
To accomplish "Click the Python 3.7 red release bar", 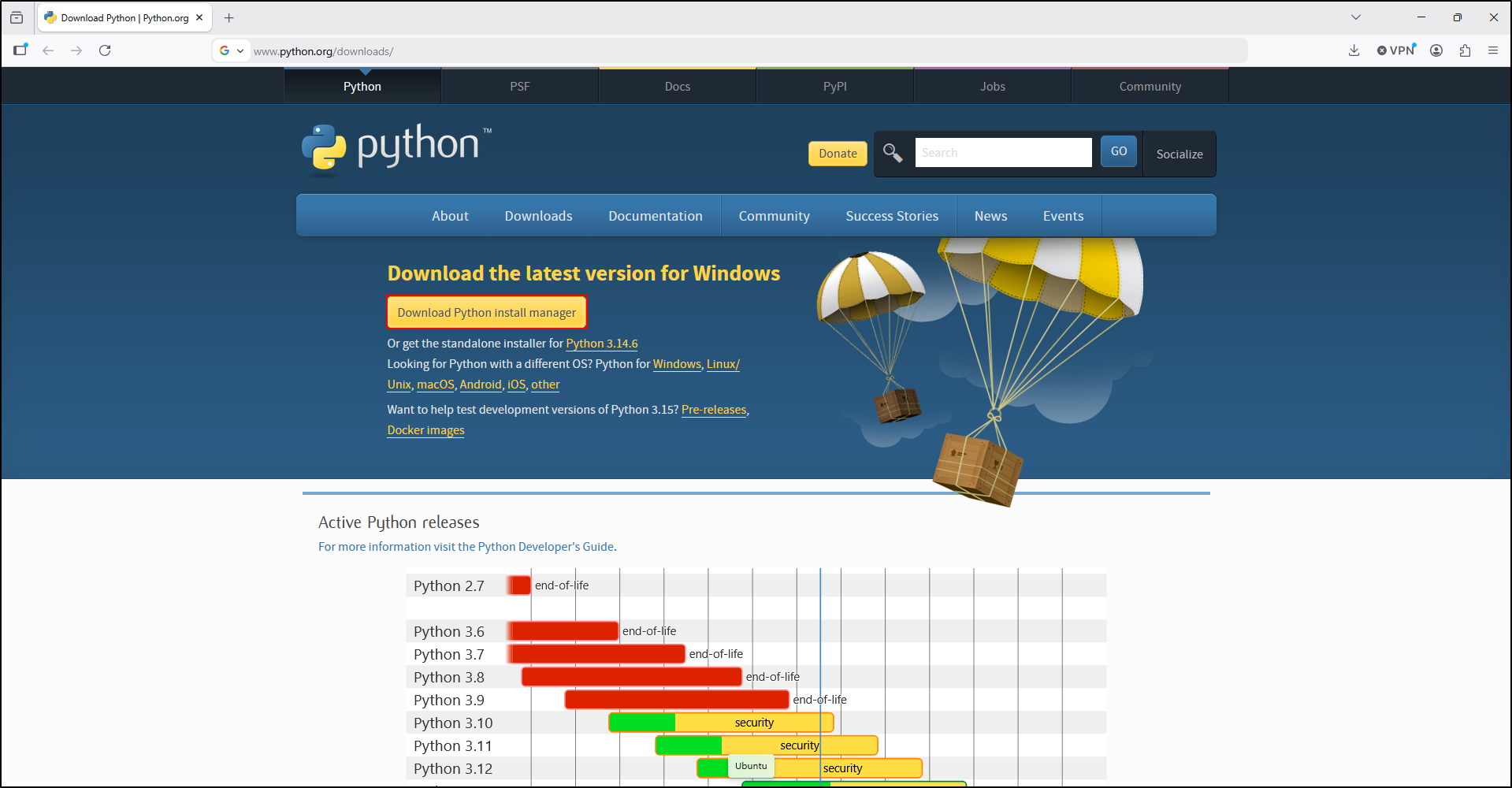I will pos(596,654).
